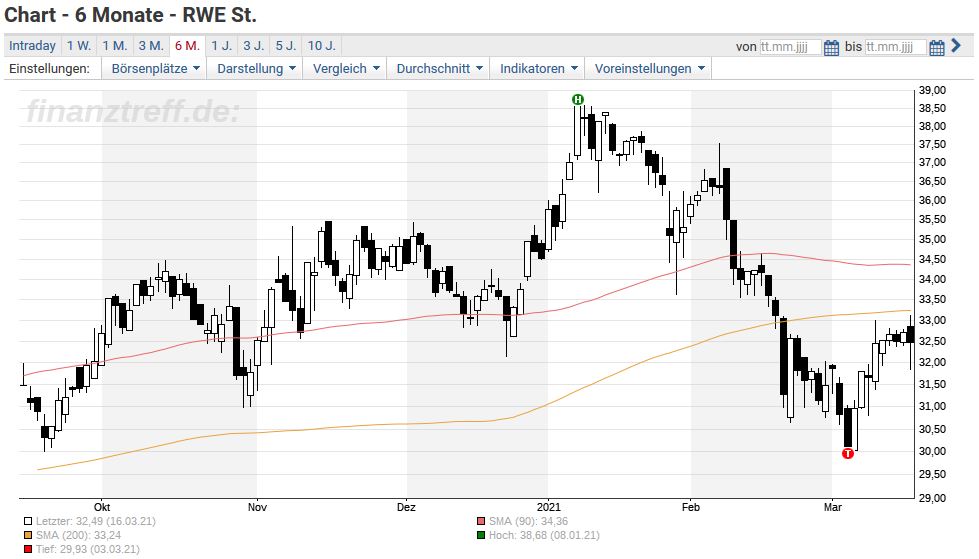Click the green H high marker on the chart
Viewport: 979px width, 559px height.
[578, 99]
